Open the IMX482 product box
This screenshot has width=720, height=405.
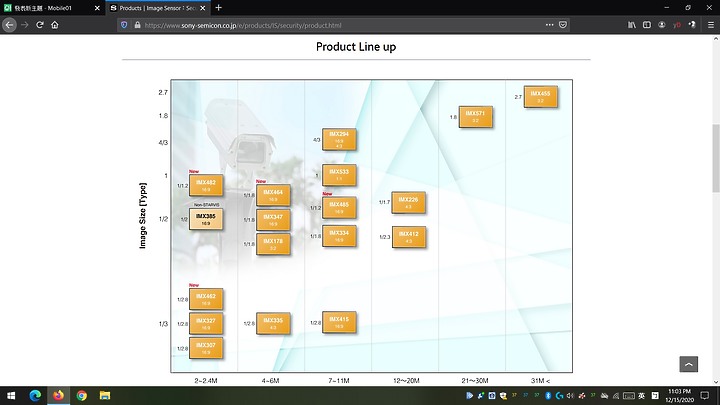(x=206, y=186)
